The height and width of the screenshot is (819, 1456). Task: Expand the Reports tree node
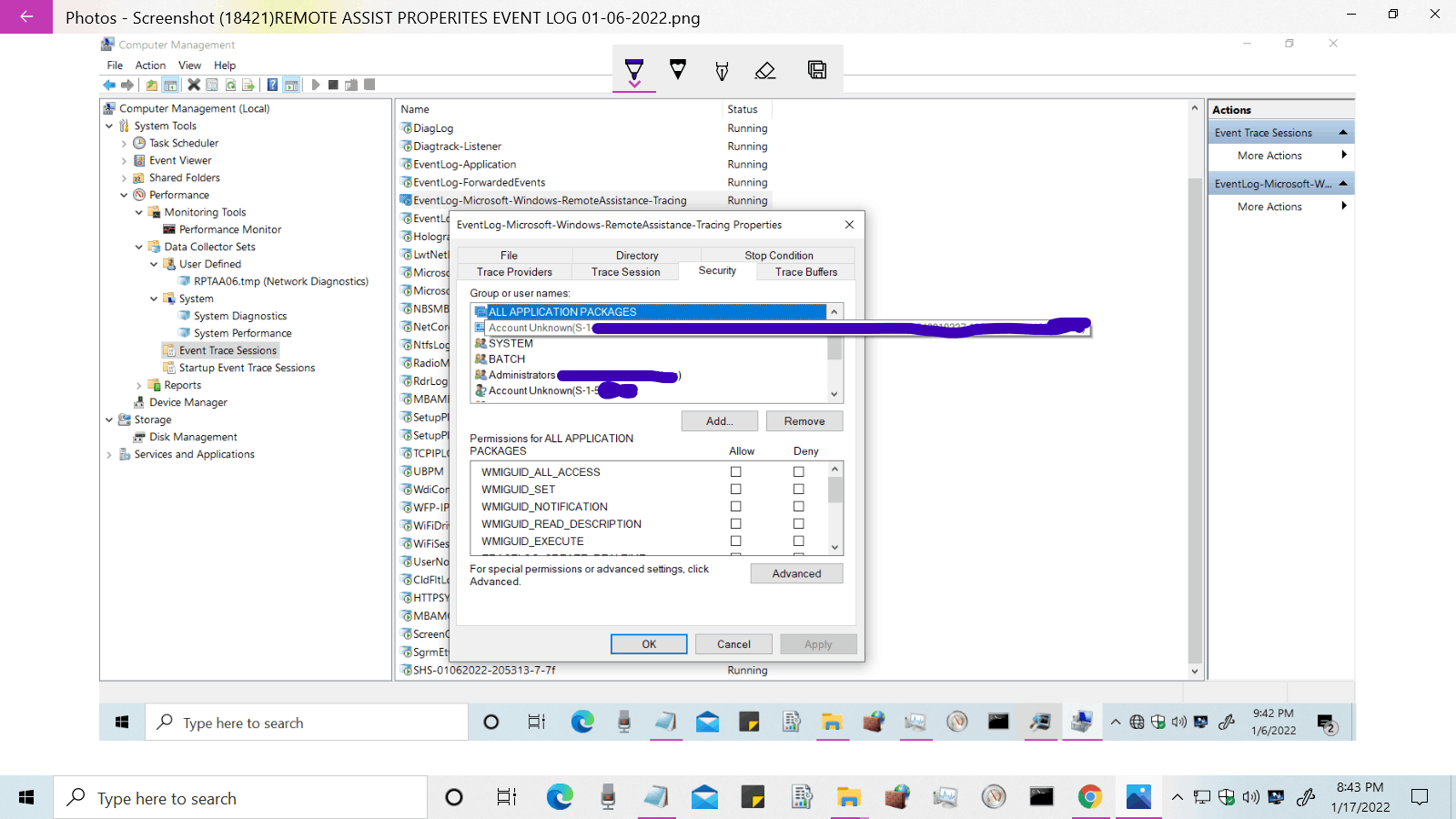tap(139, 385)
